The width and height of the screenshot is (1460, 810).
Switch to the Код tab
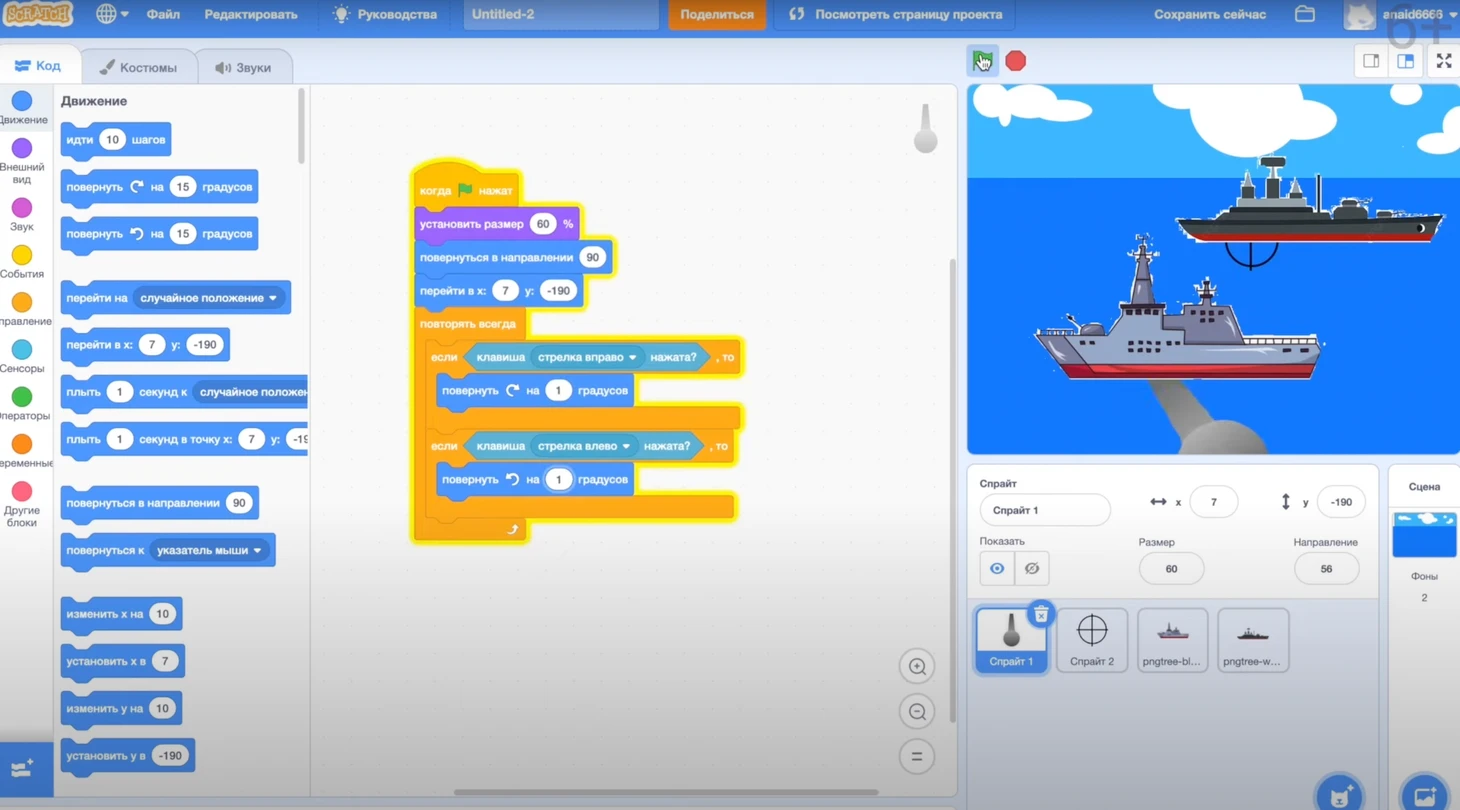(37, 66)
